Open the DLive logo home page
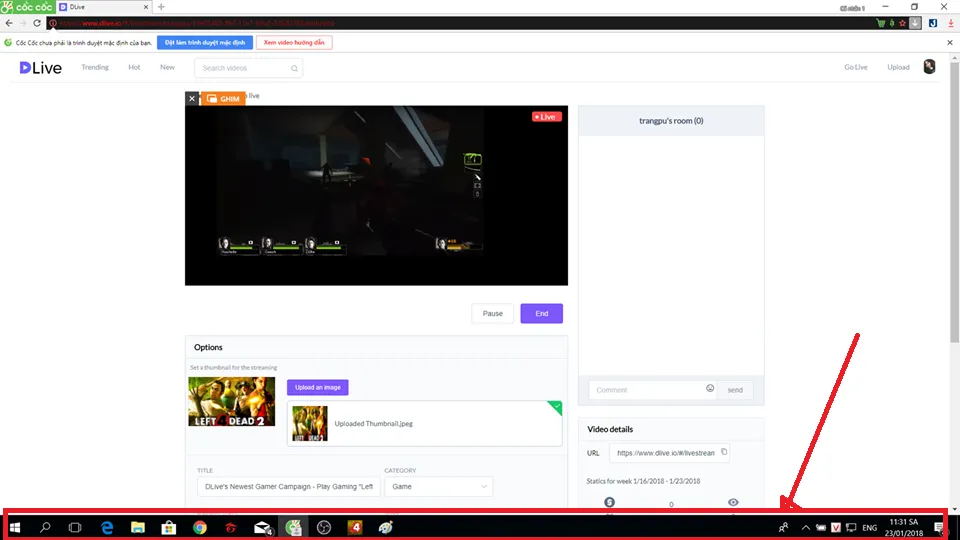The image size is (960, 540). pyautogui.click(x=40, y=67)
